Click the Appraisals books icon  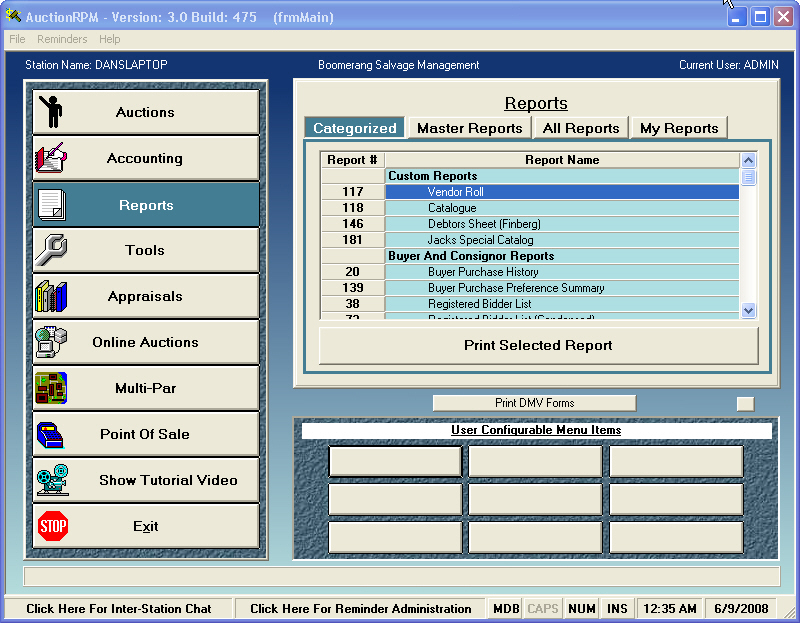(51, 296)
